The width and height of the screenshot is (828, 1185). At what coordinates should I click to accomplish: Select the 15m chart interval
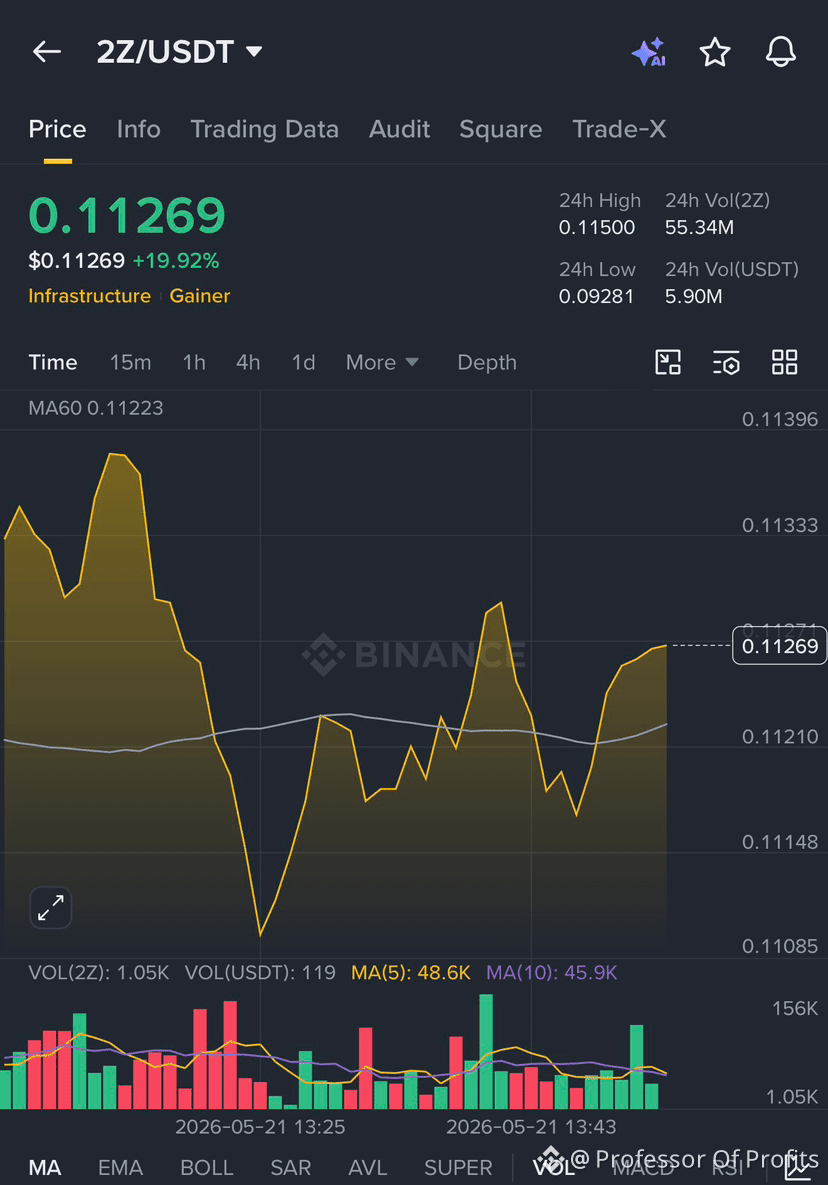131,362
